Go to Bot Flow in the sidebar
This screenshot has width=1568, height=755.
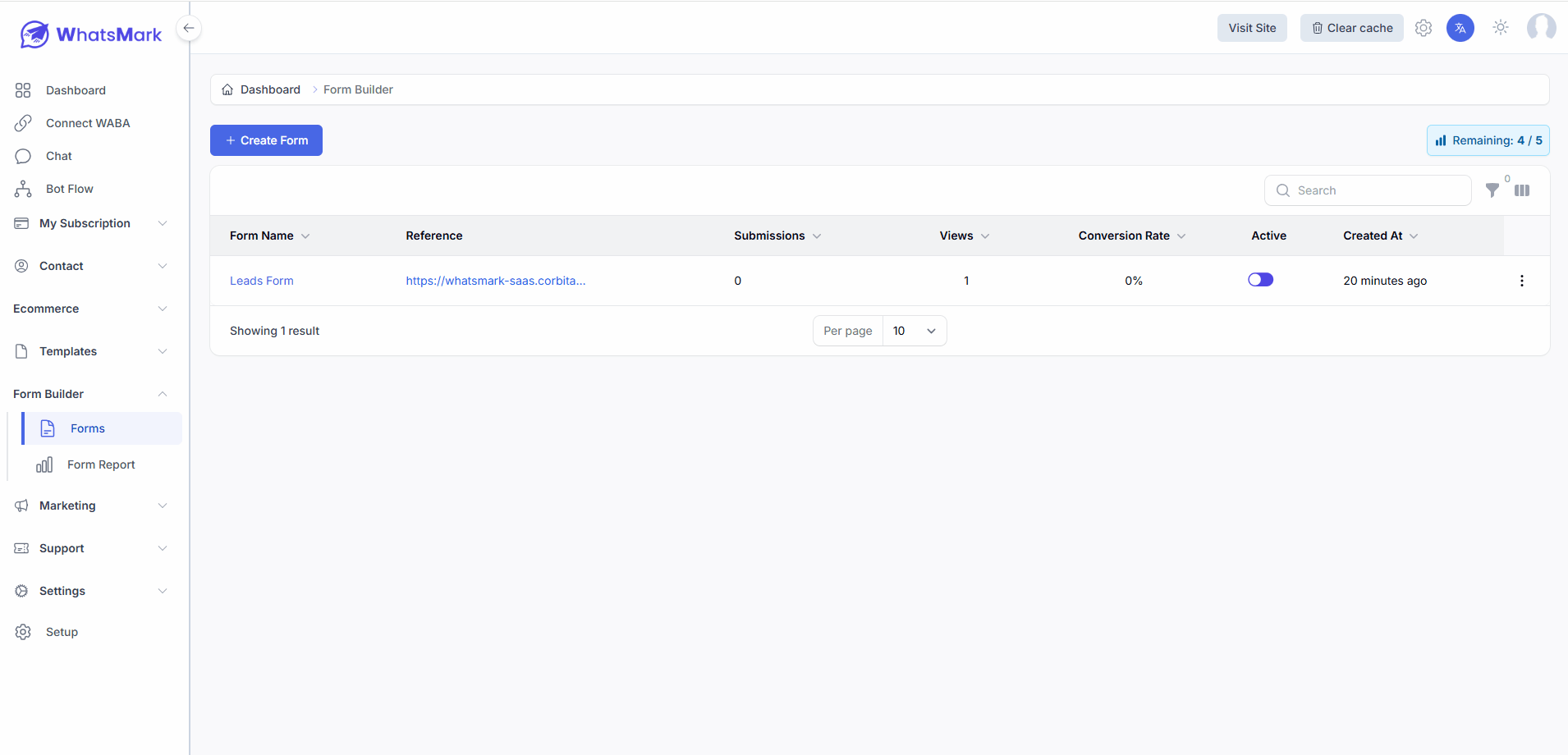pos(70,189)
